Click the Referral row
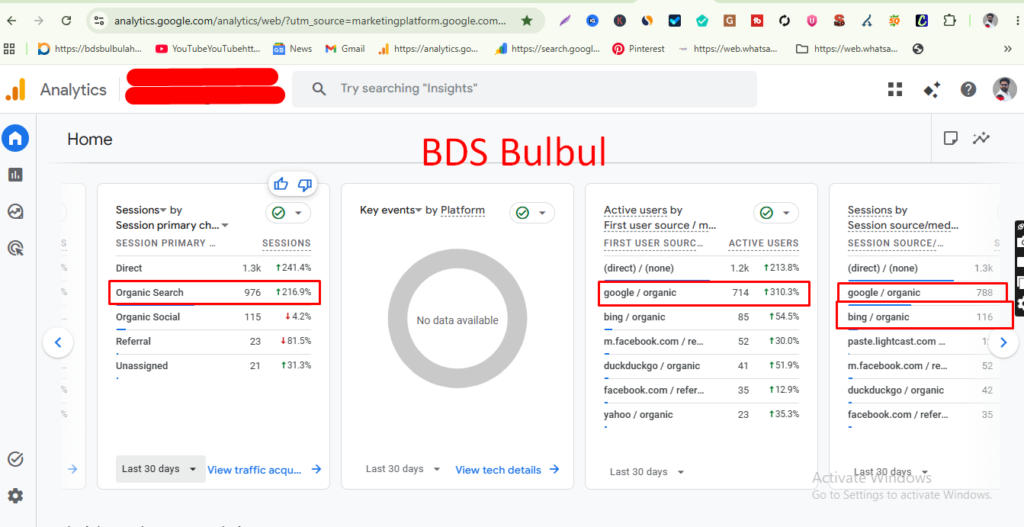Screen dimensions: 1024x527 coord(213,342)
